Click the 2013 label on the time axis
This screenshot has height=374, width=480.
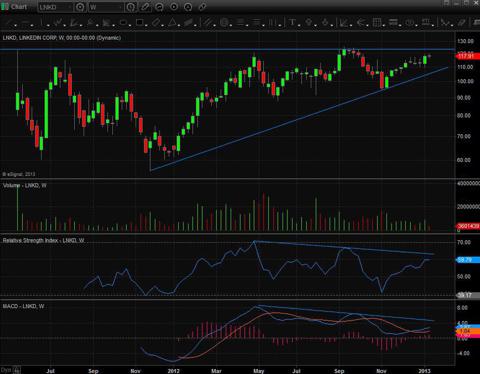pyautogui.click(x=424, y=371)
